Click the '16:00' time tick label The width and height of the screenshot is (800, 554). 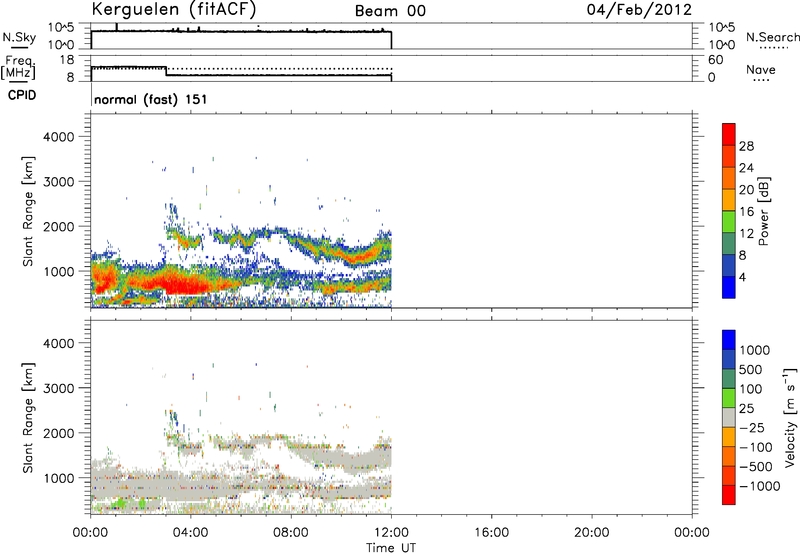(491, 533)
